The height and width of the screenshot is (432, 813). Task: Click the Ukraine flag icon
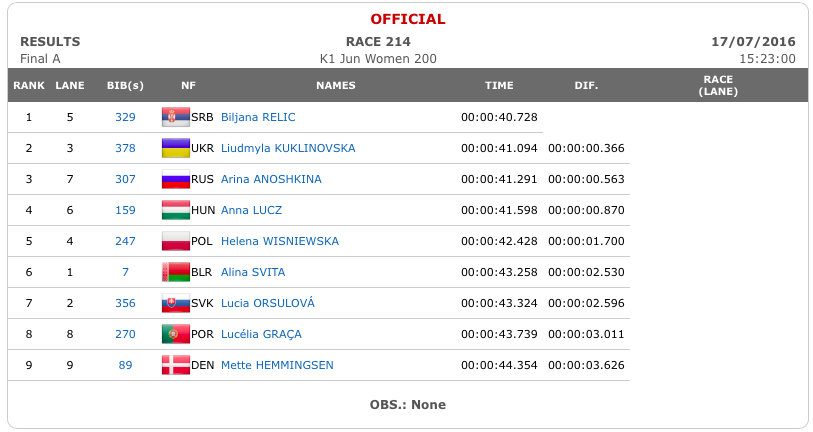(176, 148)
